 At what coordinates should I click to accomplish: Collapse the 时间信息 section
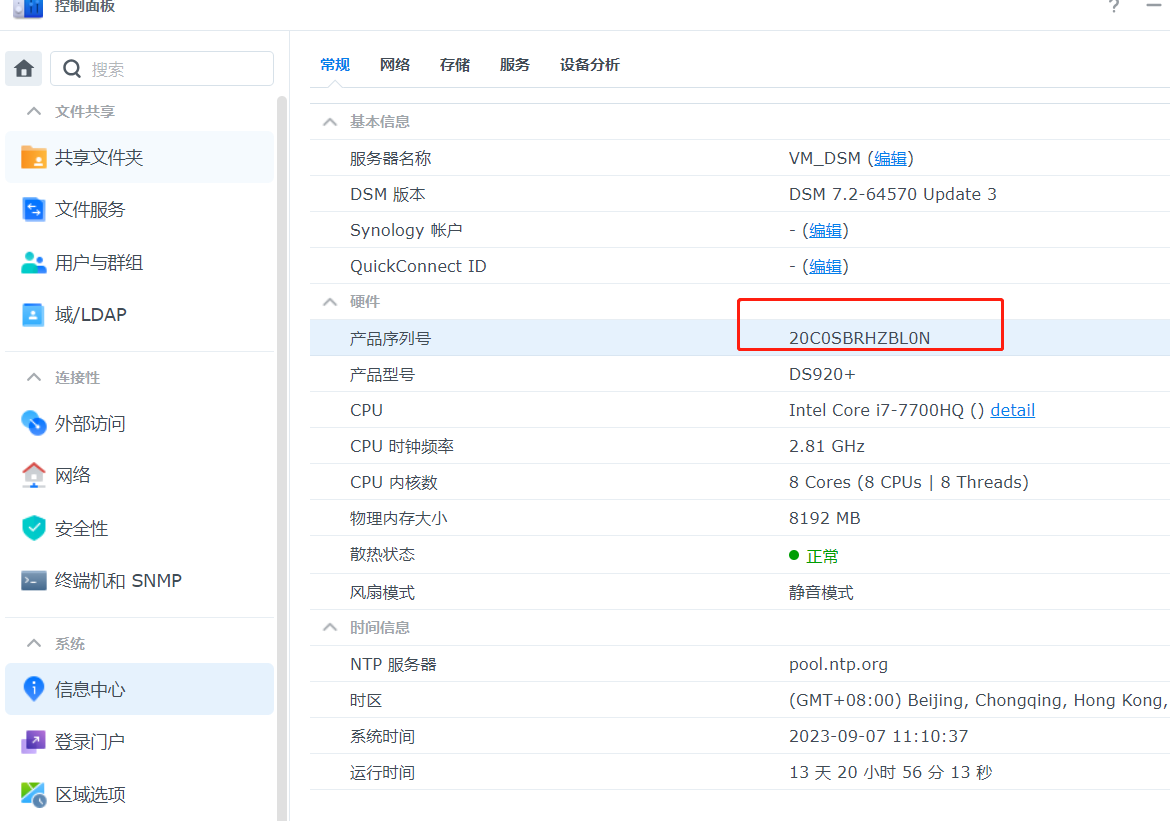329,628
